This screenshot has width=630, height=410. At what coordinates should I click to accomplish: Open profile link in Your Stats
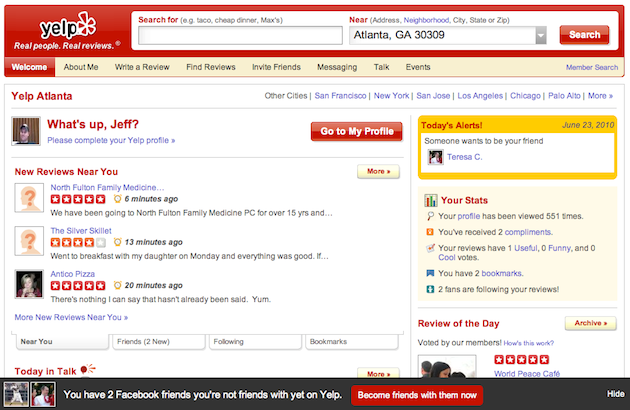(x=469, y=216)
